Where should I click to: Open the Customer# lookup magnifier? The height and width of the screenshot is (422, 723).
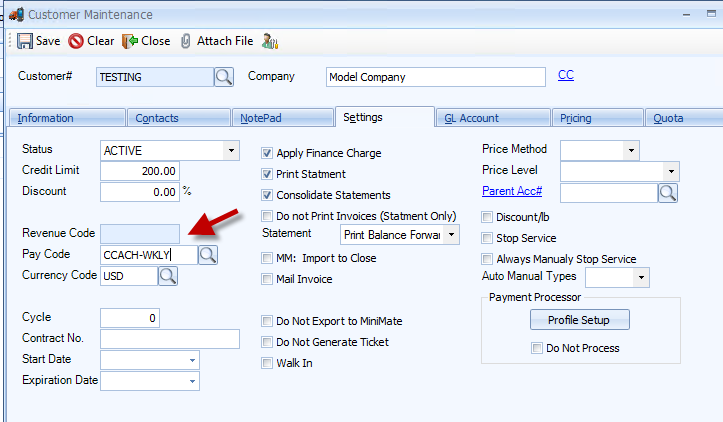point(224,77)
